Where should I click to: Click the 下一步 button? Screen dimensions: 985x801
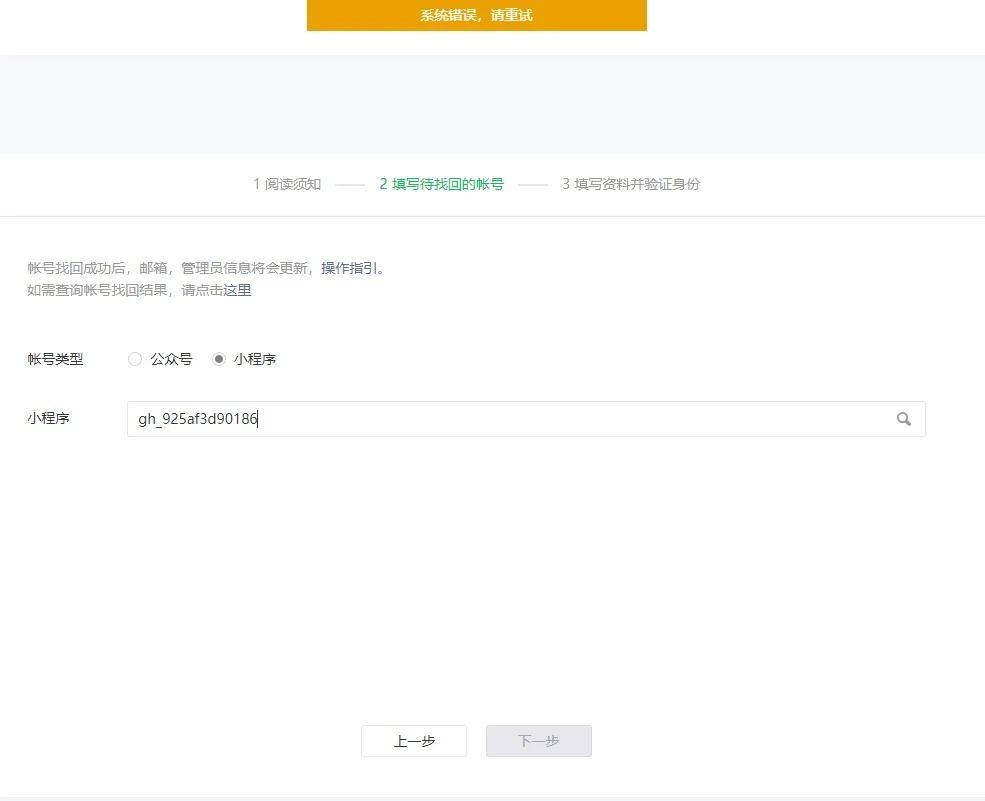539,741
